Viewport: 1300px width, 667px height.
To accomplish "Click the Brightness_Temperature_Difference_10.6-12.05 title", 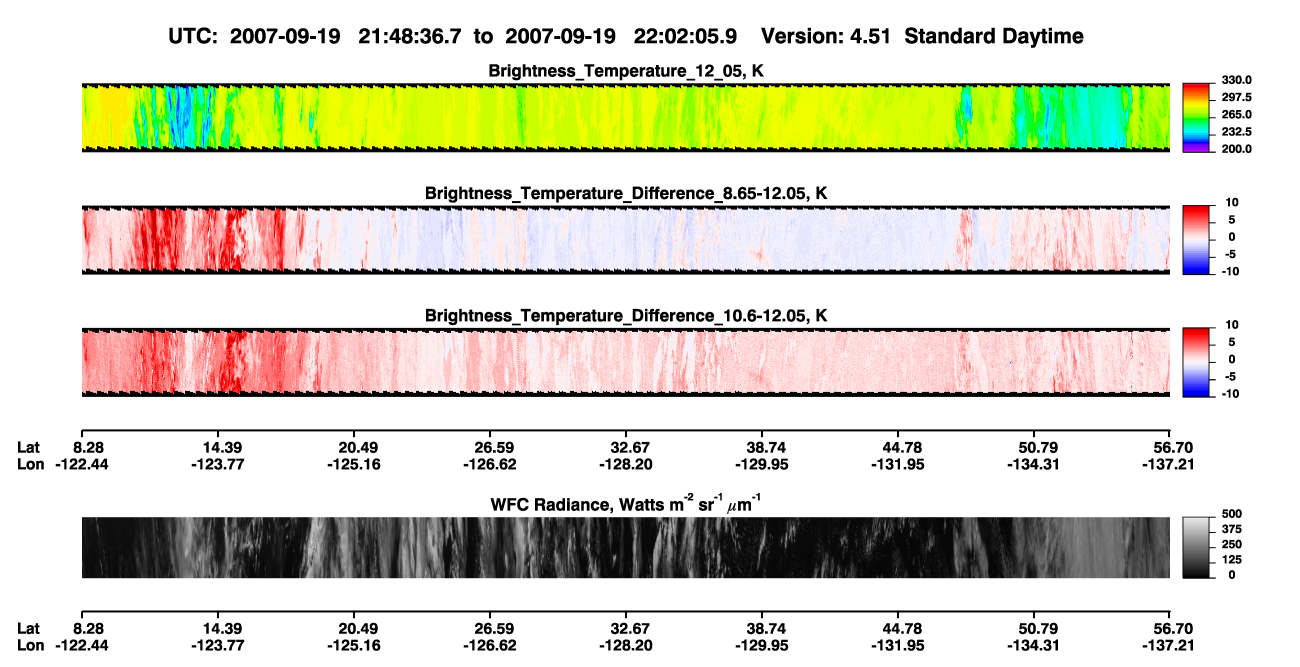I will click(626, 316).
